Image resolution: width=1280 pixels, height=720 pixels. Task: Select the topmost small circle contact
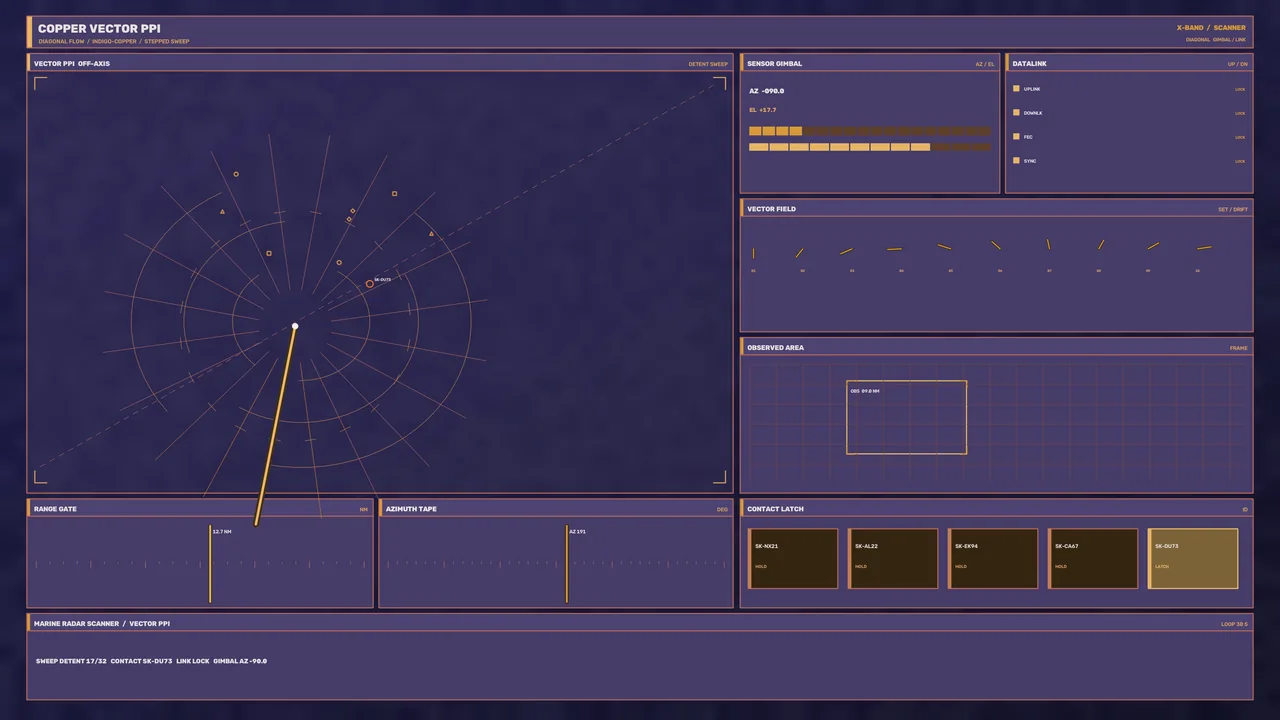click(236, 174)
